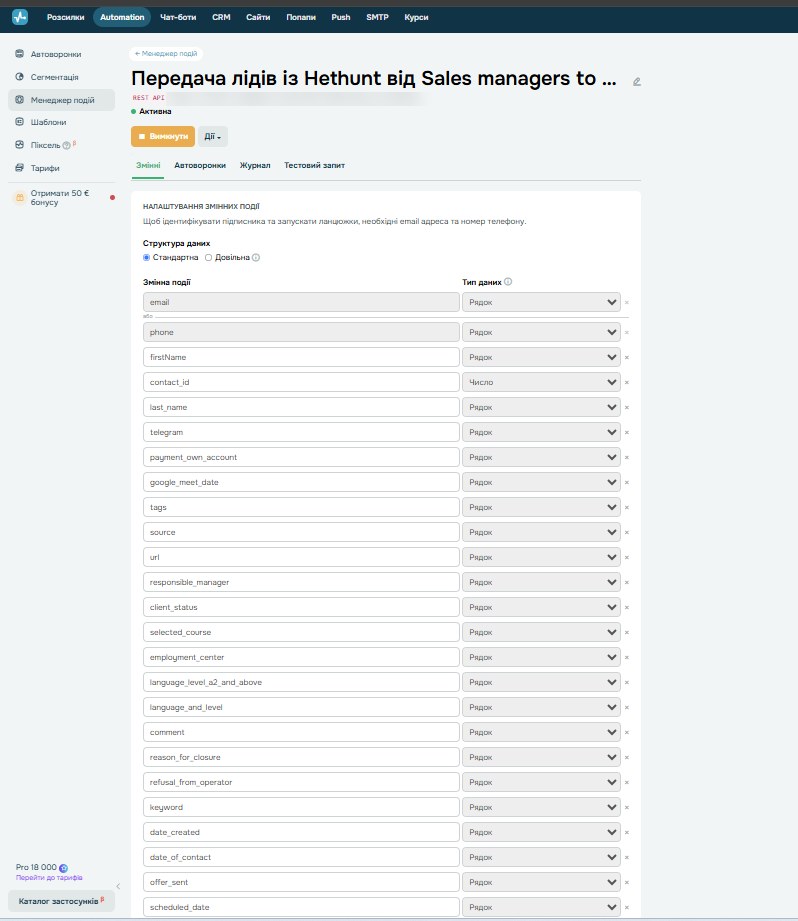The width and height of the screenshot is (798, 921).
Task: Open Число dropdown for contact_id
Action: click(541, 382)
